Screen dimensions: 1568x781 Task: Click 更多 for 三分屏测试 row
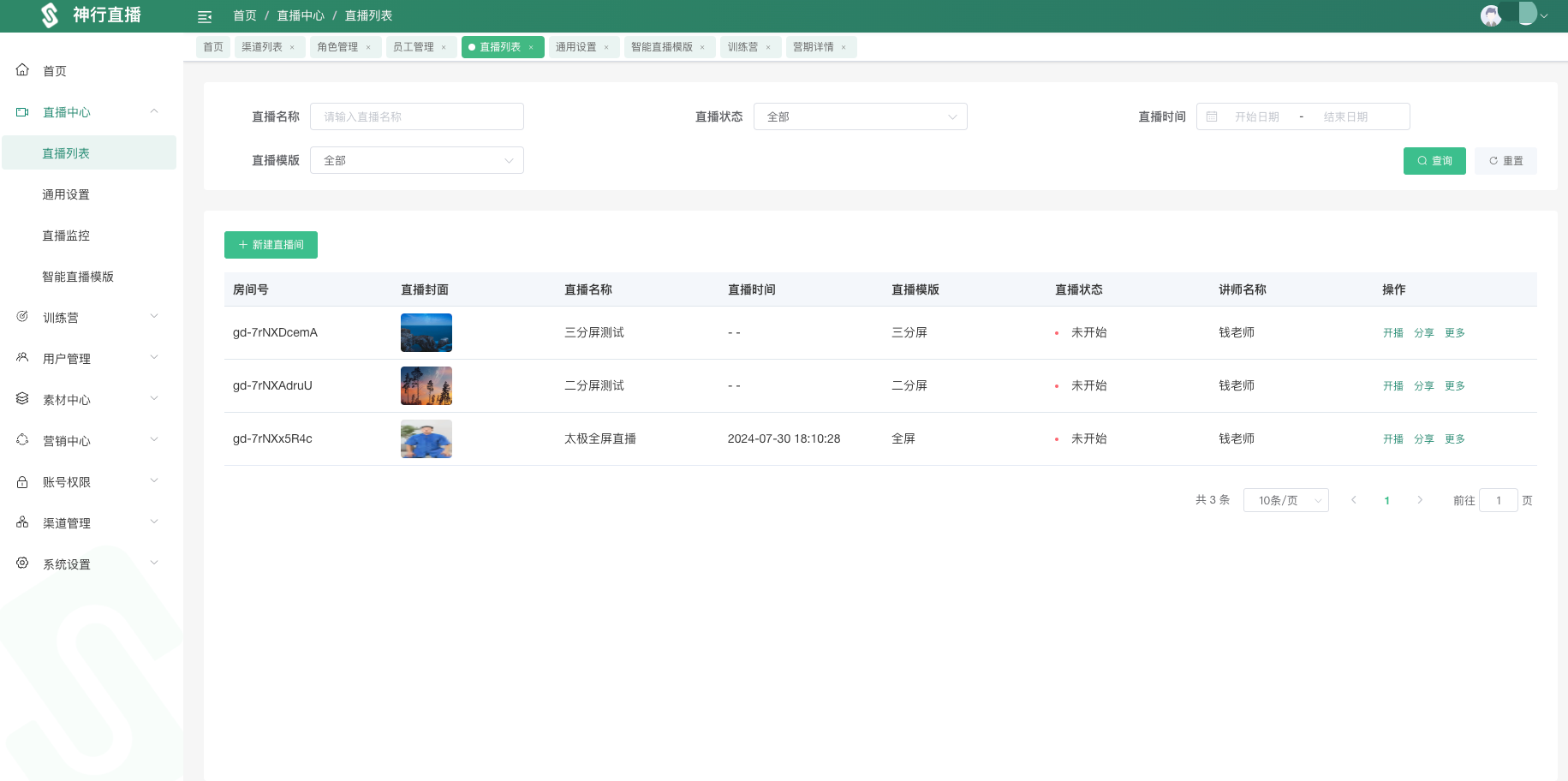point(1455,333)
